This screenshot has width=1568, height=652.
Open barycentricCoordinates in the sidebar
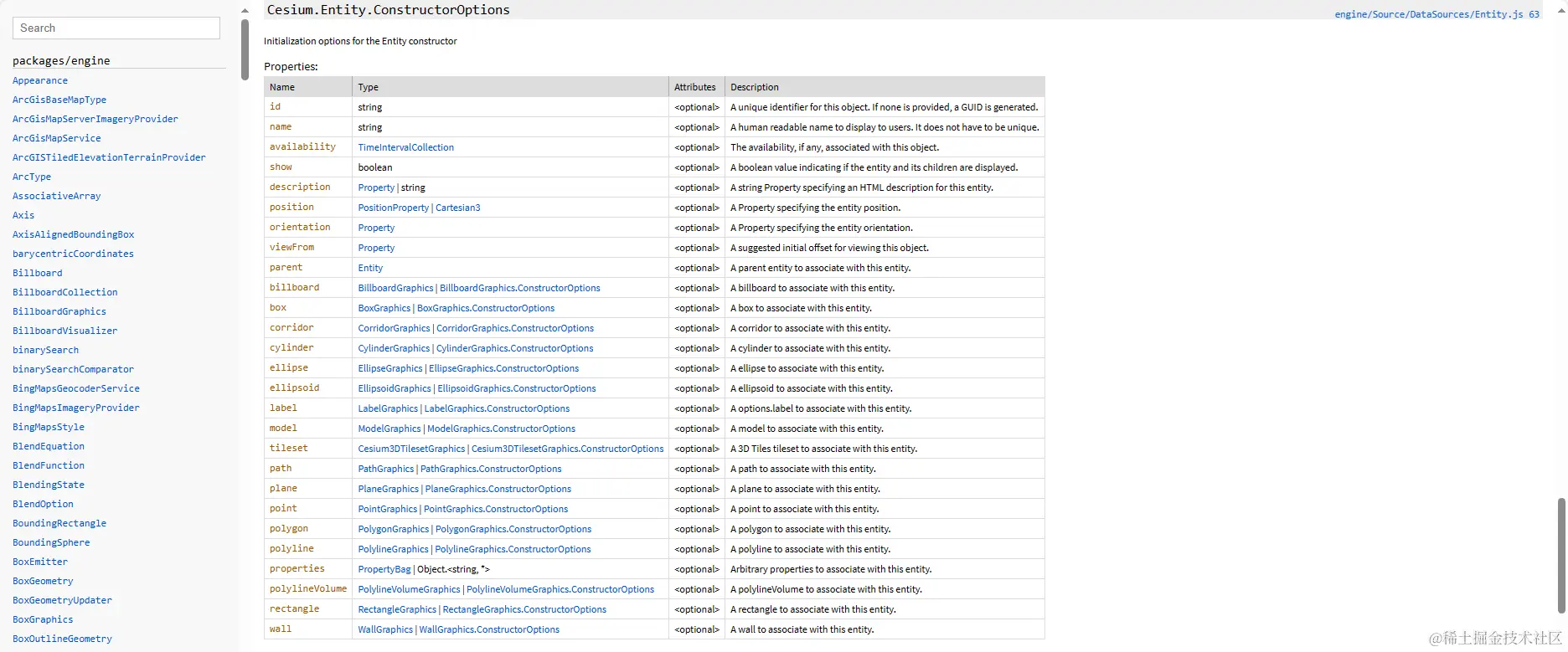(74, 254)
